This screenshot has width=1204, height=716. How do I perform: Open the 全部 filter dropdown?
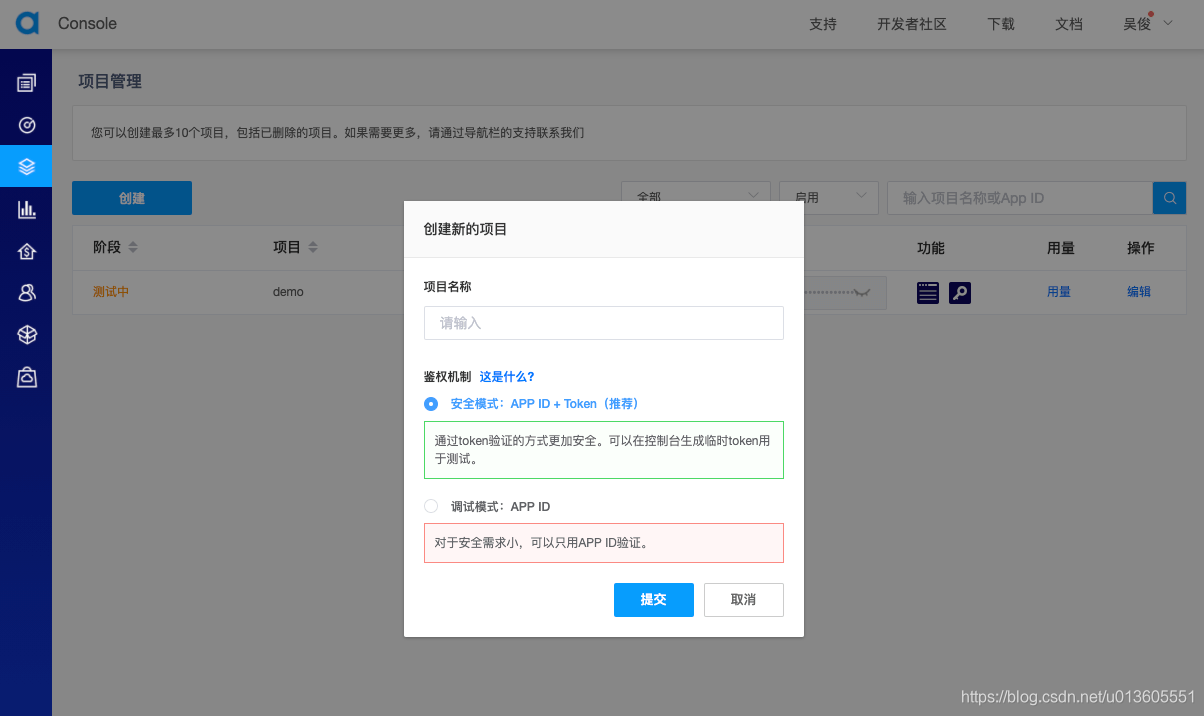click(696, 197)
